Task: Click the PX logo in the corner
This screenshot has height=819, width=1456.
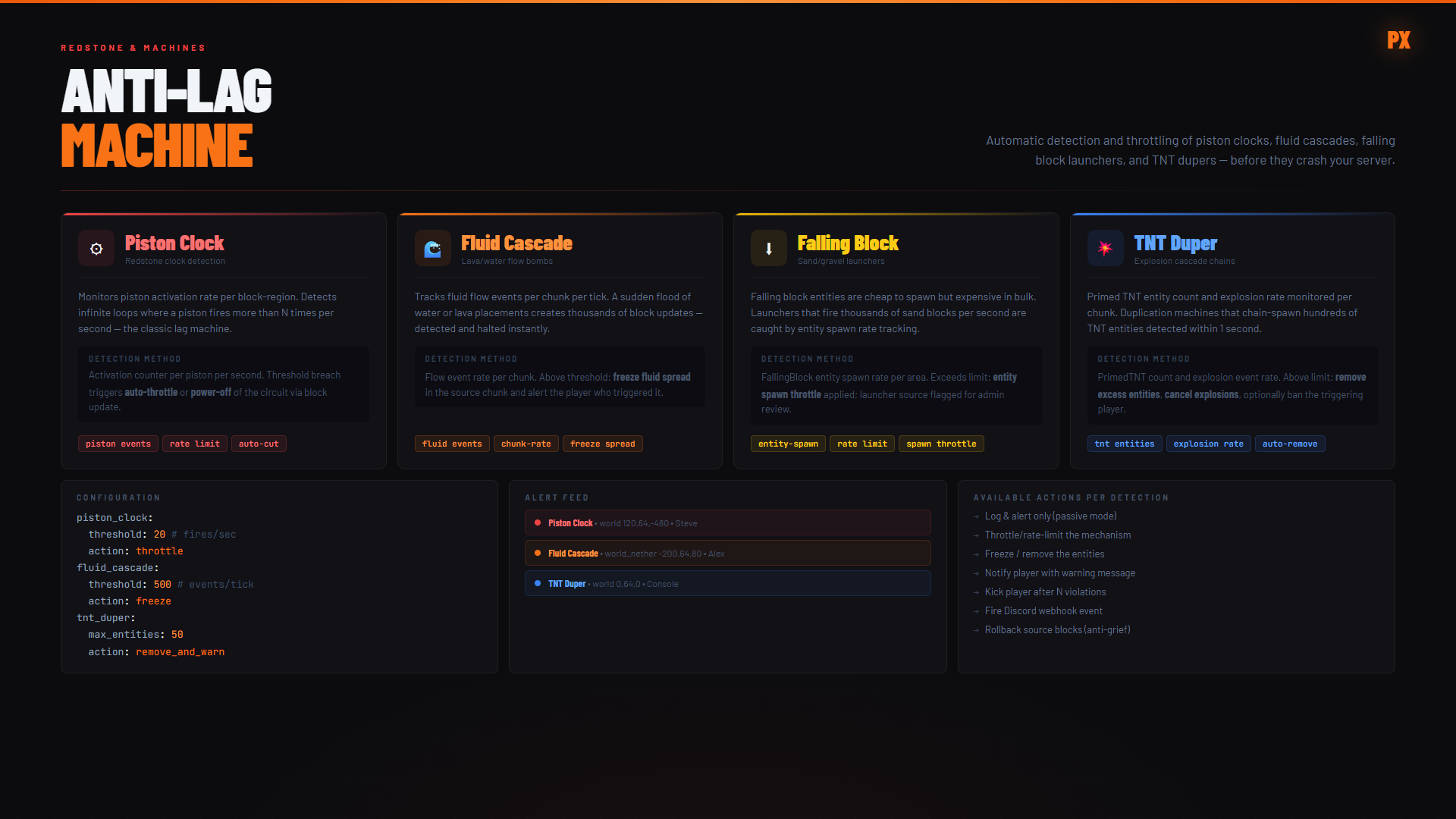Action: pos(1398,40)
